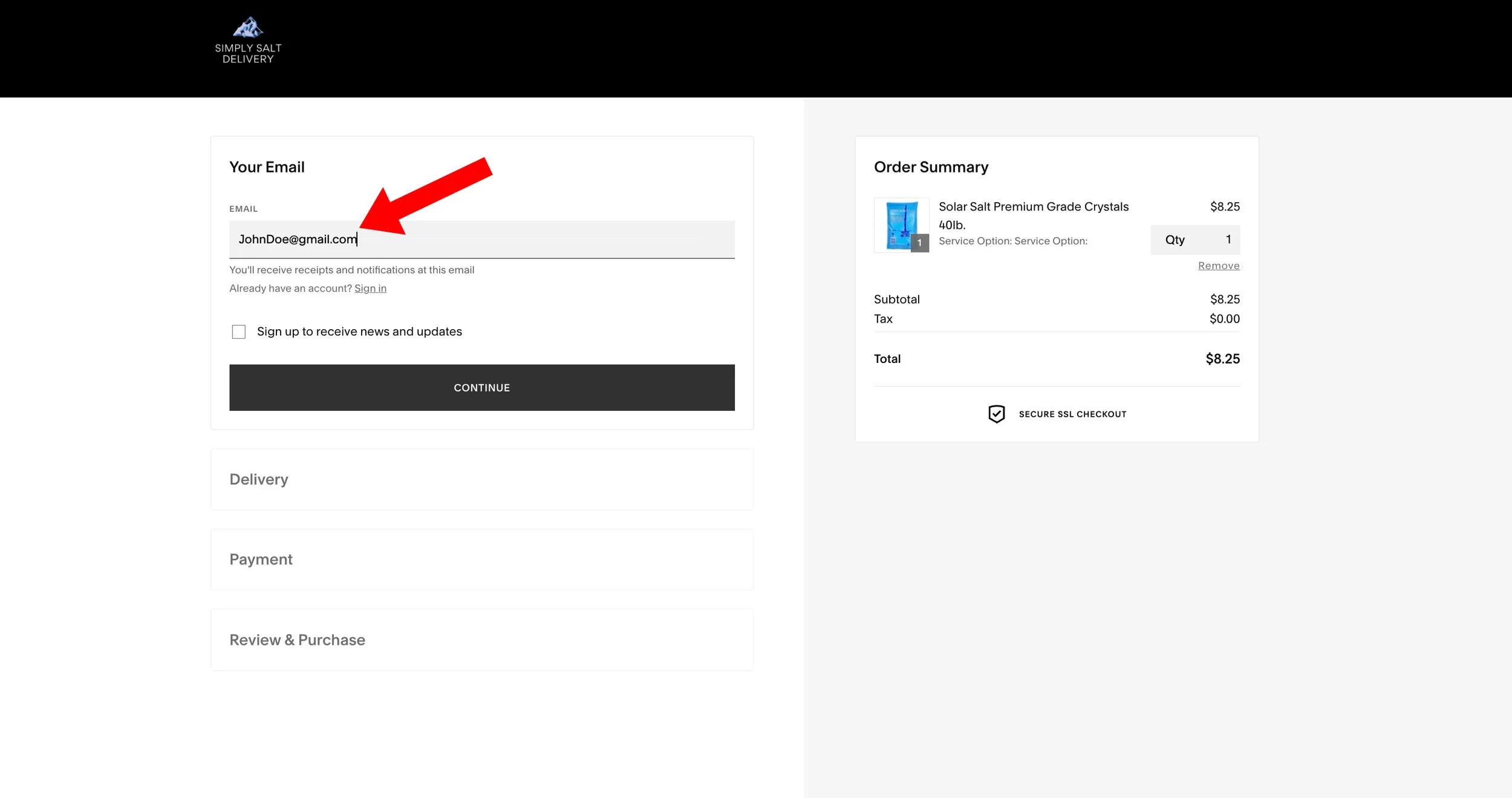Viewport: 1512px width, 798px height.
Task: Click the Order Summary heading
Action: (931, 167)
